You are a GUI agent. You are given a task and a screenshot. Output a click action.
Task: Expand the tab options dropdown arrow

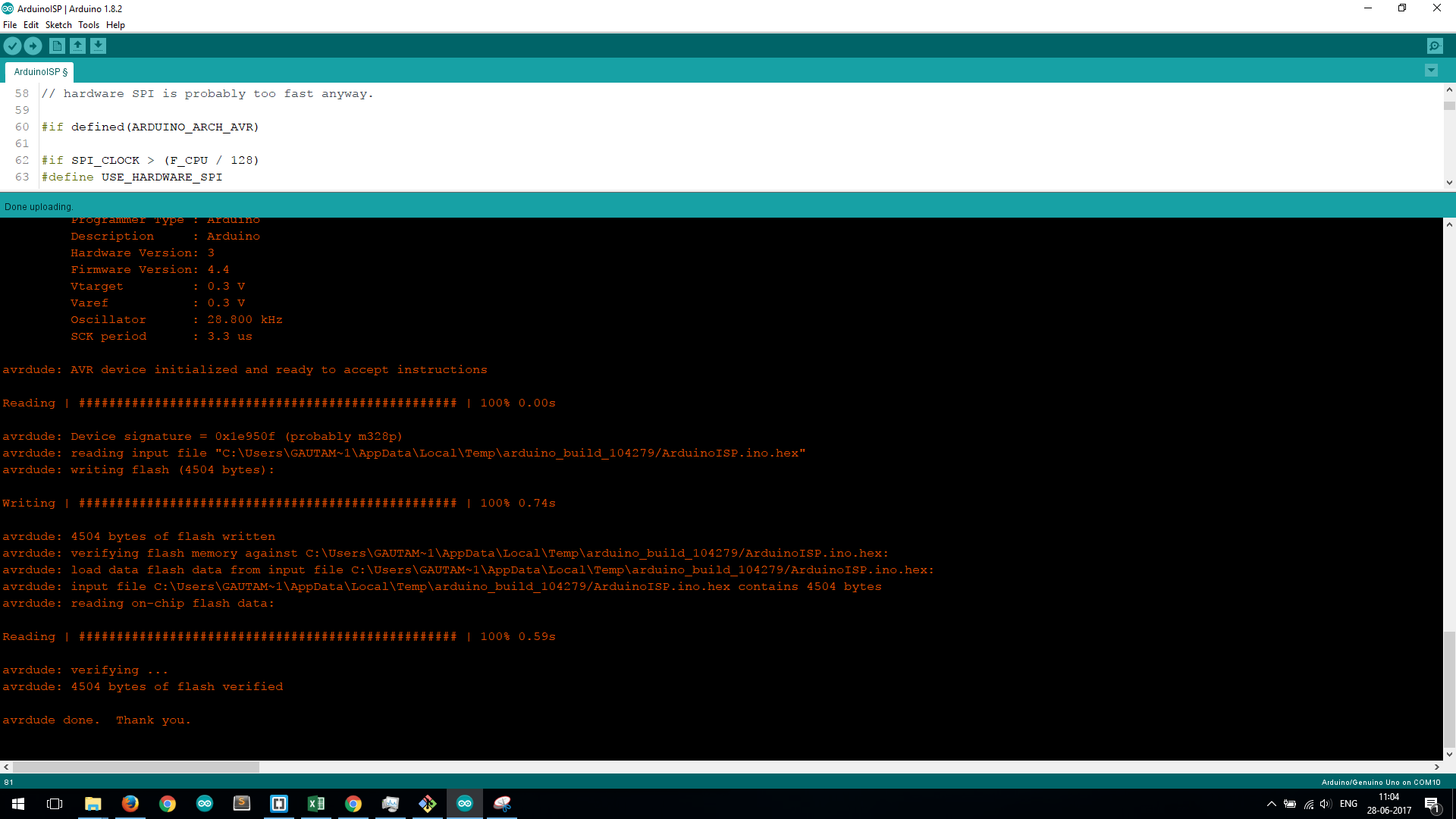(x=1431, y=71)
